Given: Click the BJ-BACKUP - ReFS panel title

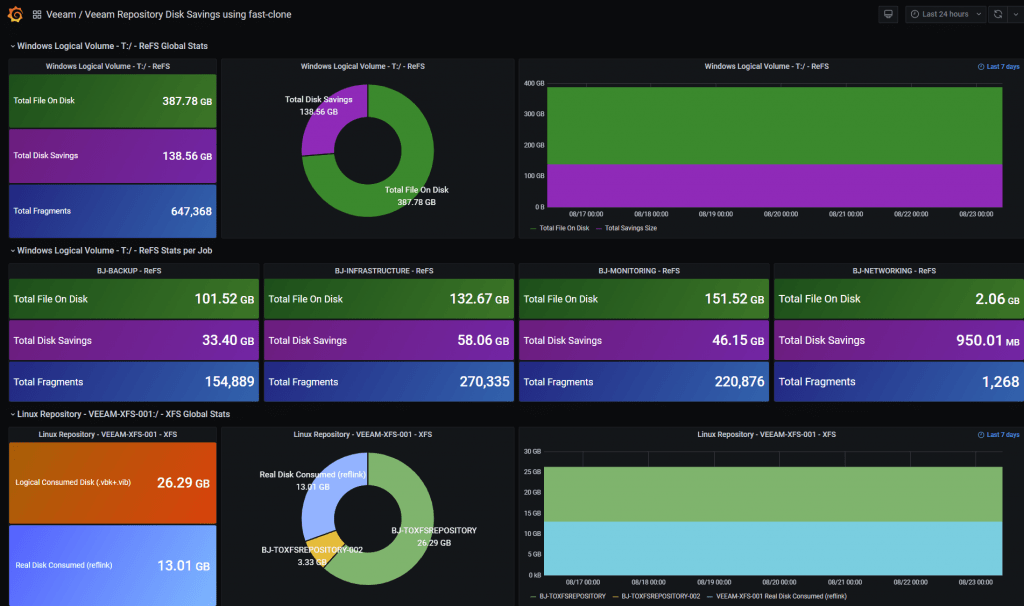Looking at the screenshot, I should click(x=129, y=270).
